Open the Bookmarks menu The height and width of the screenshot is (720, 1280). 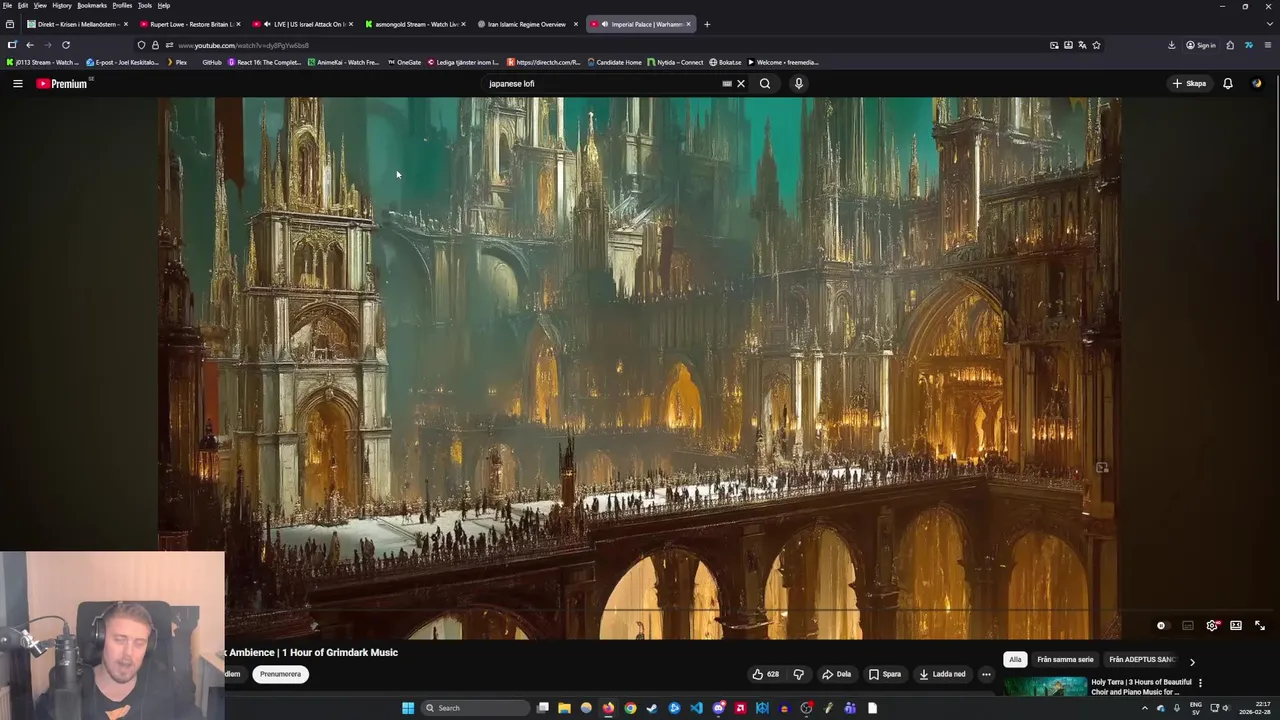[92, 5]
